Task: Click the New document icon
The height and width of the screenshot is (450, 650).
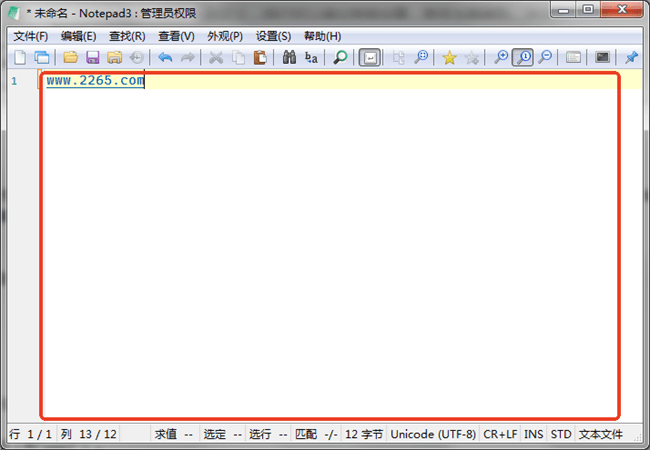Action: pos(20,57)
